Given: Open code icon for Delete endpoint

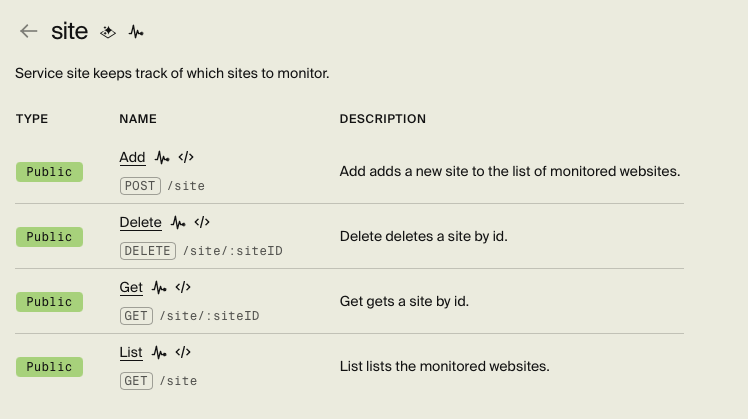Looking at the screenshot, I should pos(203,223).
